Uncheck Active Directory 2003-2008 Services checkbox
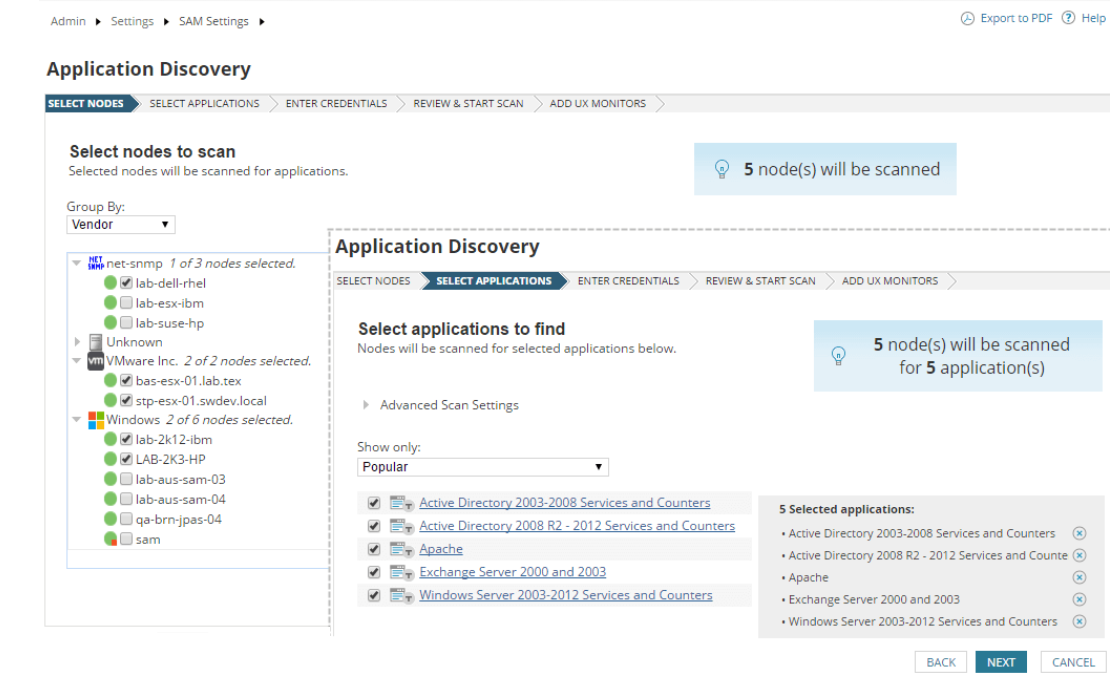 click(x=374, y=503)
